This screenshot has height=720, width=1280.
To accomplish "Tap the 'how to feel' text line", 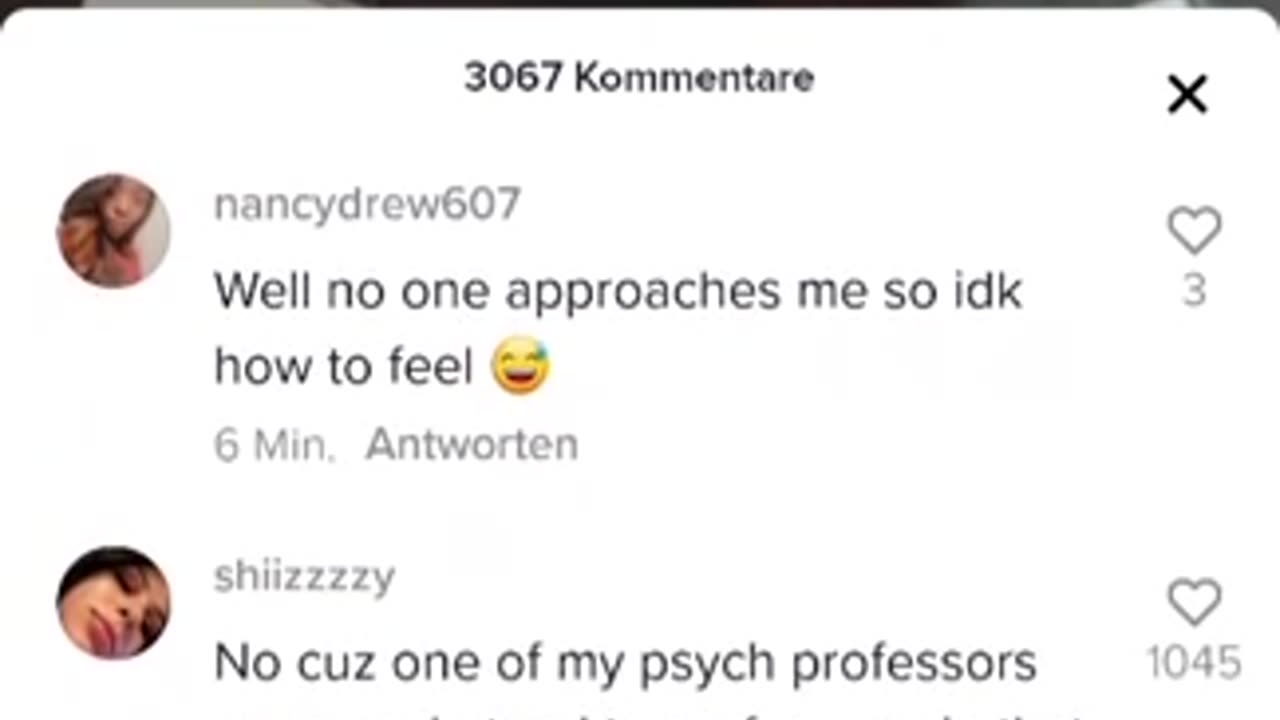I will click(343, 368).
